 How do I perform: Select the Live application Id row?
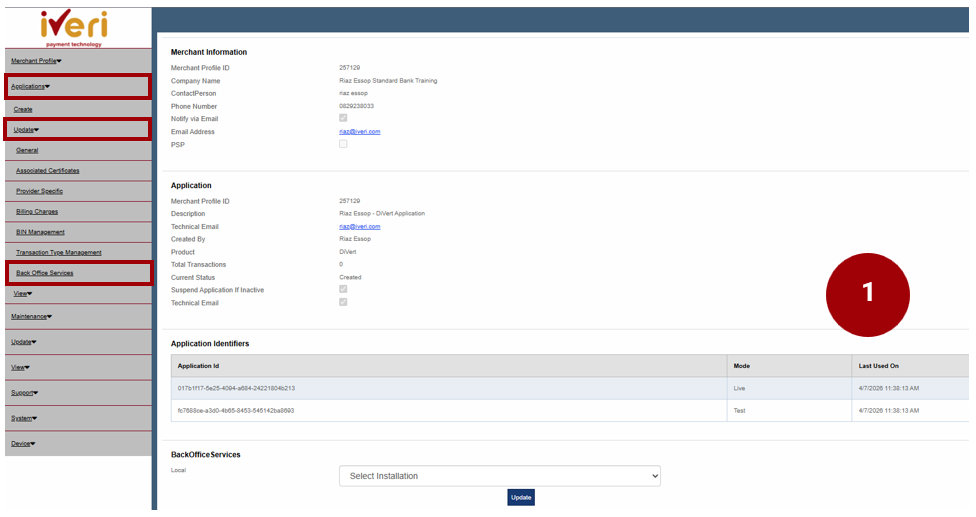click(570, 388)
